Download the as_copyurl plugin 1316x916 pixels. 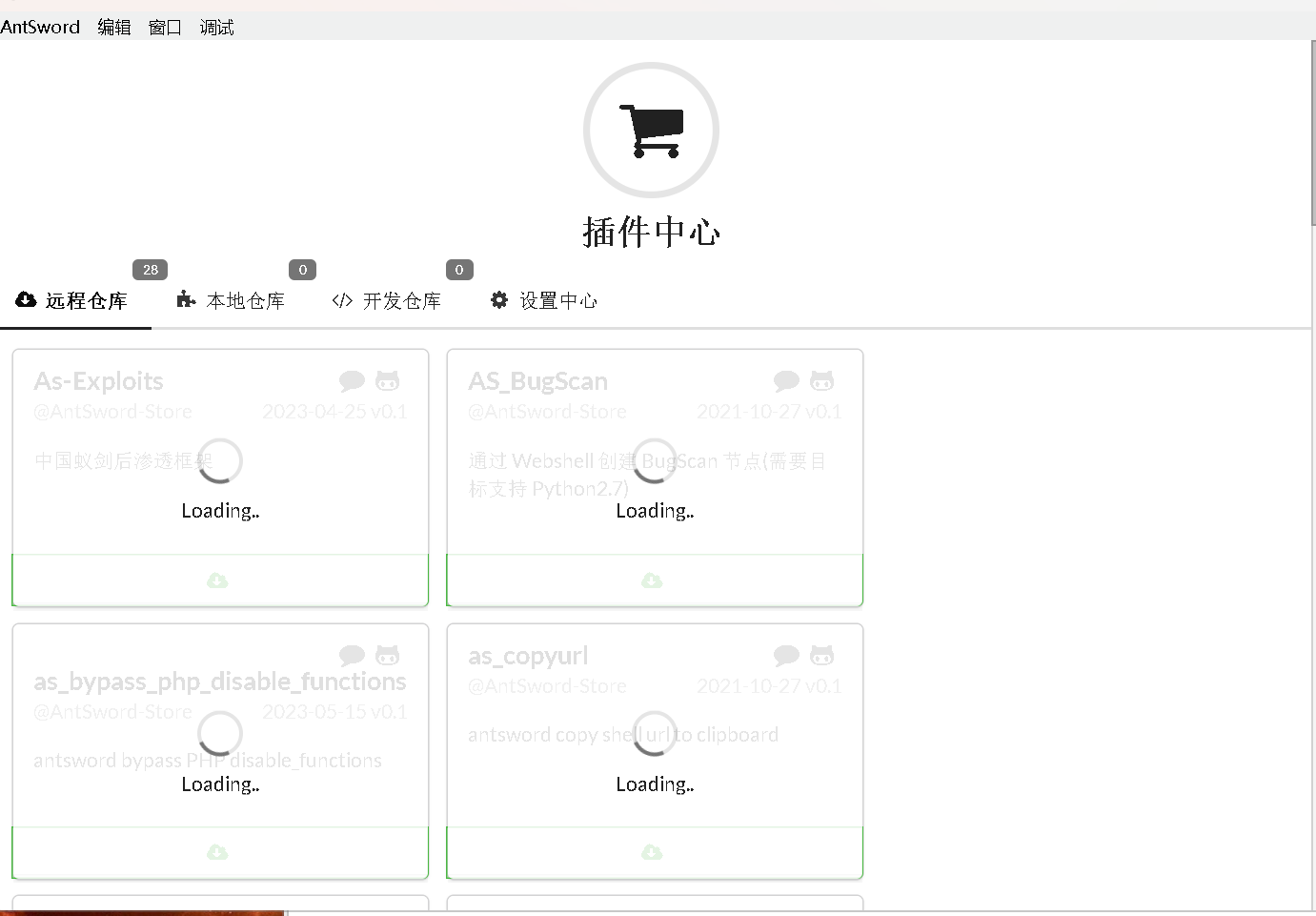pyautogui.click(x=652, y=852)
